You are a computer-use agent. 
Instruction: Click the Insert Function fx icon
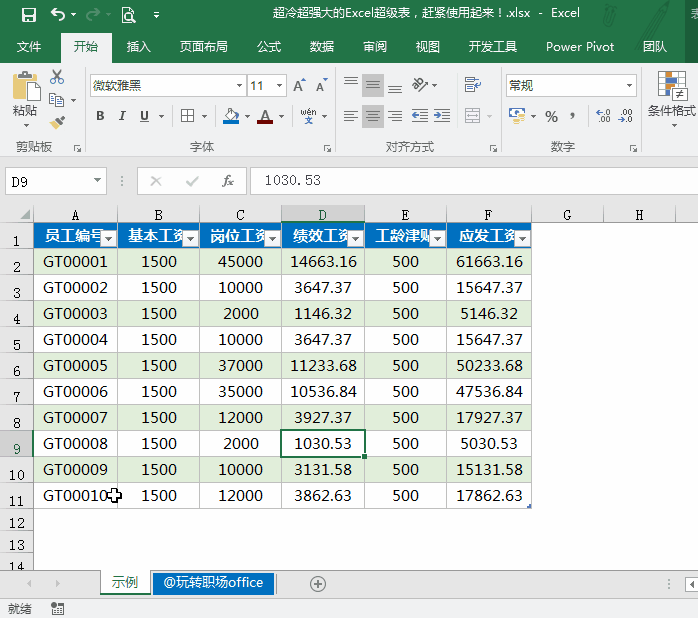[x=228, y=181]
